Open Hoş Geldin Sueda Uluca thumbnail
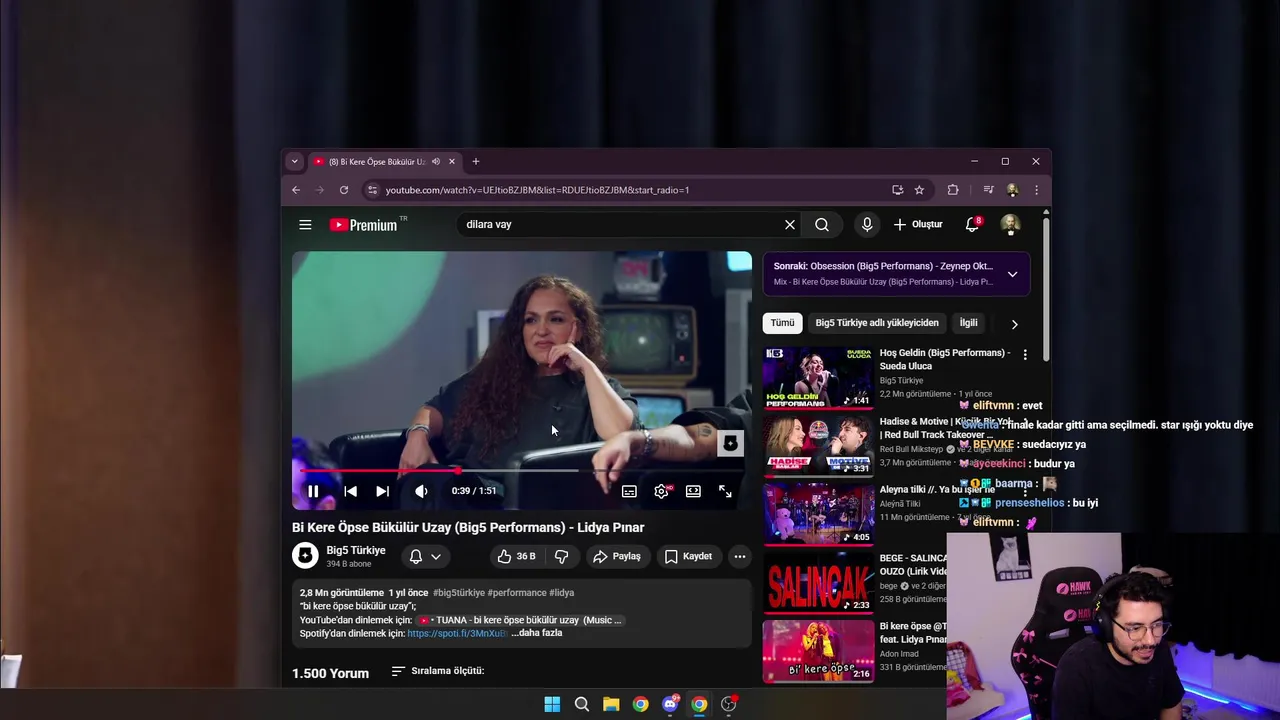This screenshot has width=1280, height=720. [818, 378]
